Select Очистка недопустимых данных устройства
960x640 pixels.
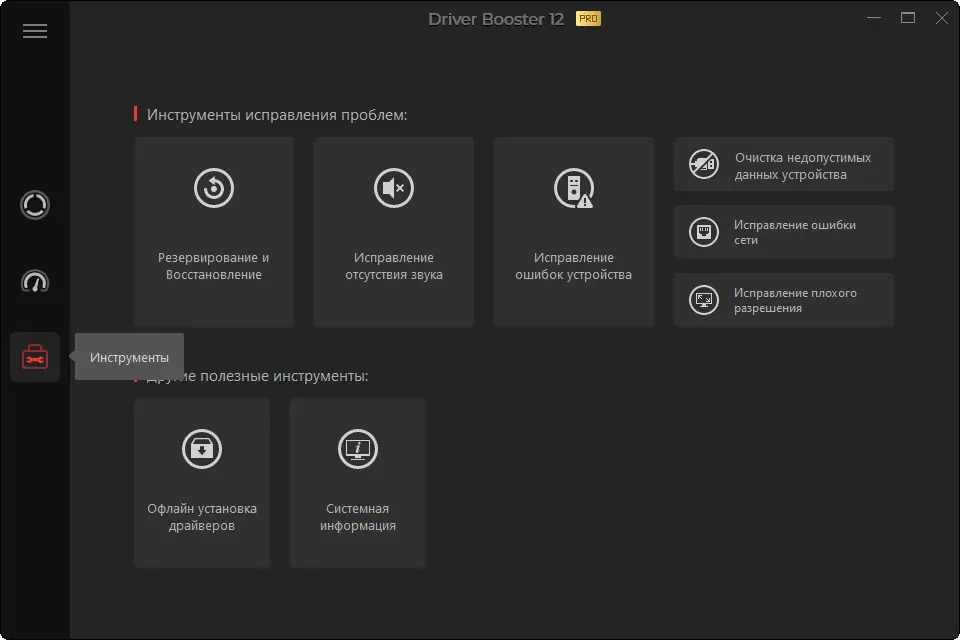pos(802,166)
